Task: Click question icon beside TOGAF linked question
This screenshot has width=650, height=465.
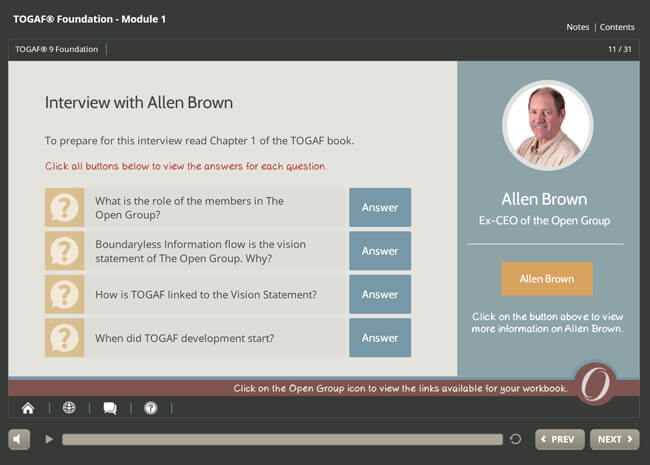Action: (x=65, y=295)
